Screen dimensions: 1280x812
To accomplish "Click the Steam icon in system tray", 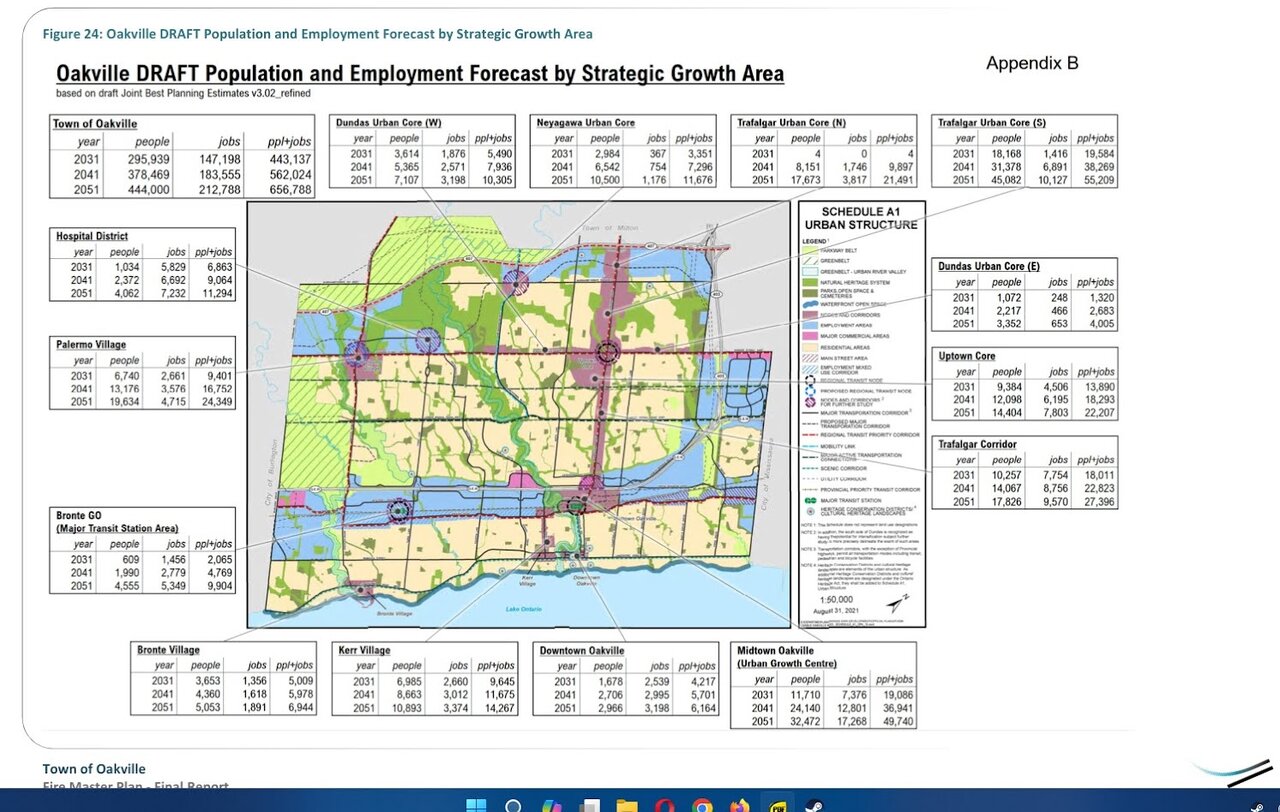I will (1256, 806).
